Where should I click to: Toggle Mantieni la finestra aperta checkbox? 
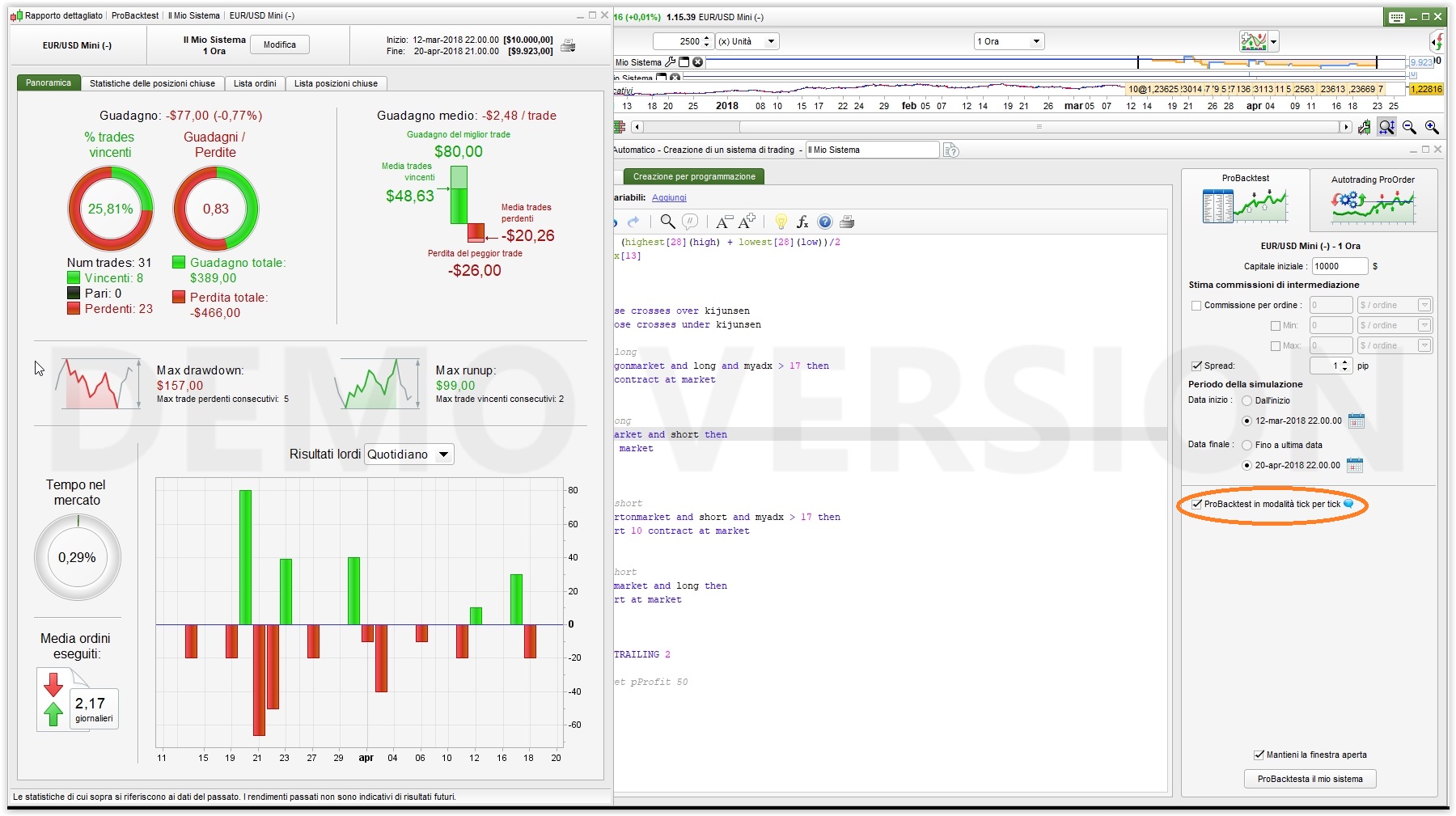point(1259,755)
